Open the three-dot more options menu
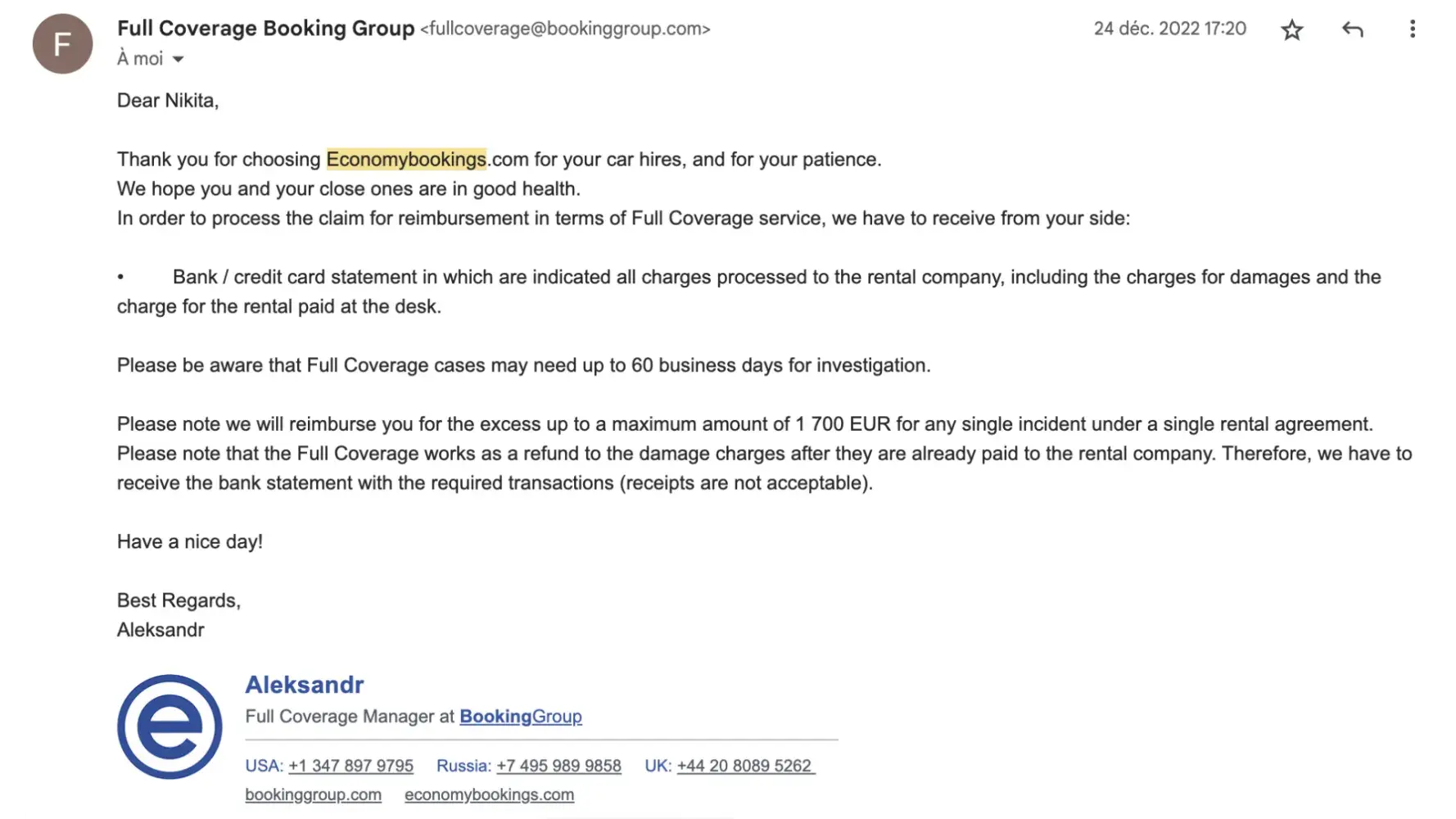This screenshot has height=819, width=1456. point(1412,29)
